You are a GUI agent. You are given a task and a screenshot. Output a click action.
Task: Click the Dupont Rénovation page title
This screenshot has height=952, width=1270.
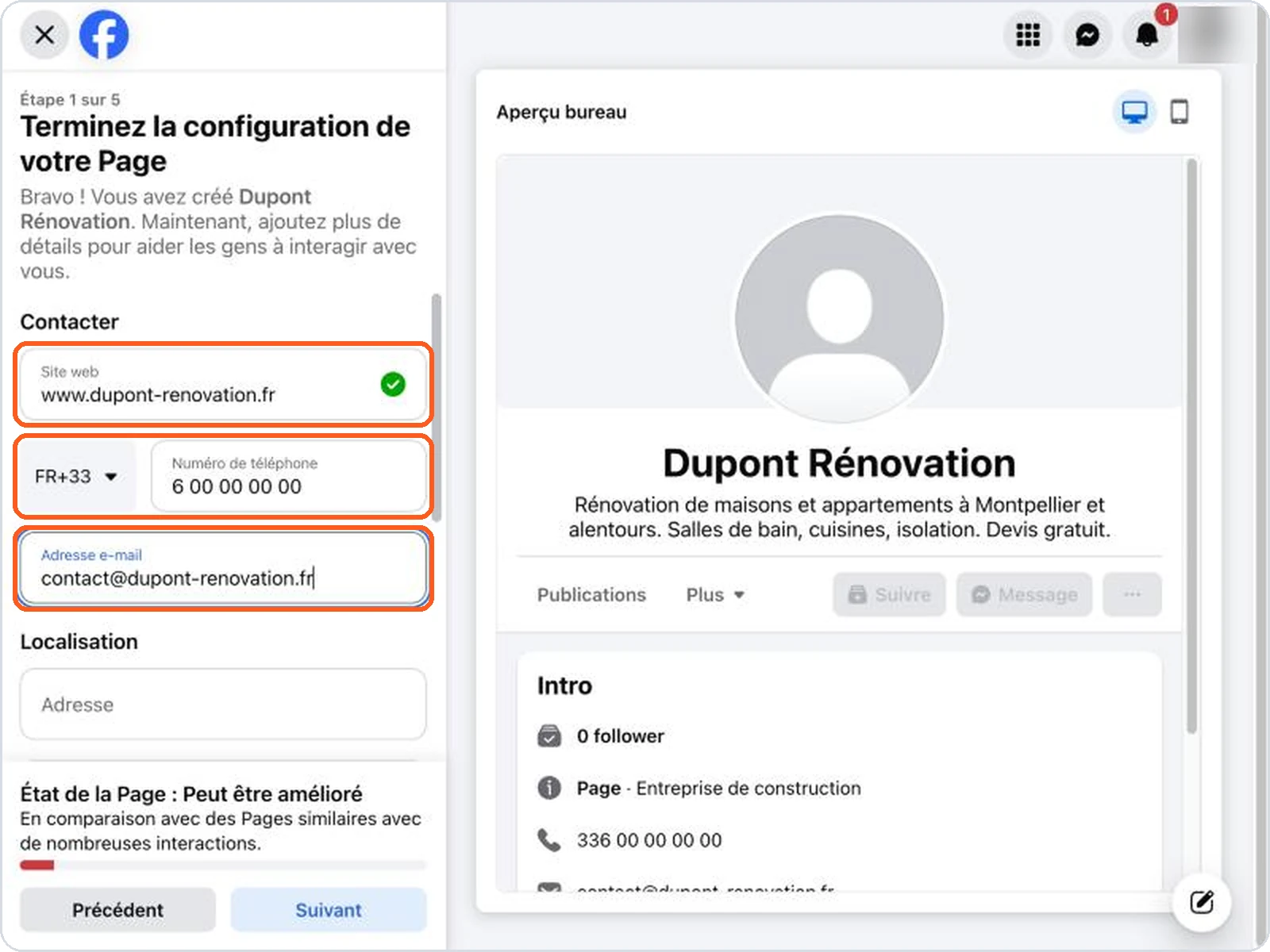(x=839, y=463)
